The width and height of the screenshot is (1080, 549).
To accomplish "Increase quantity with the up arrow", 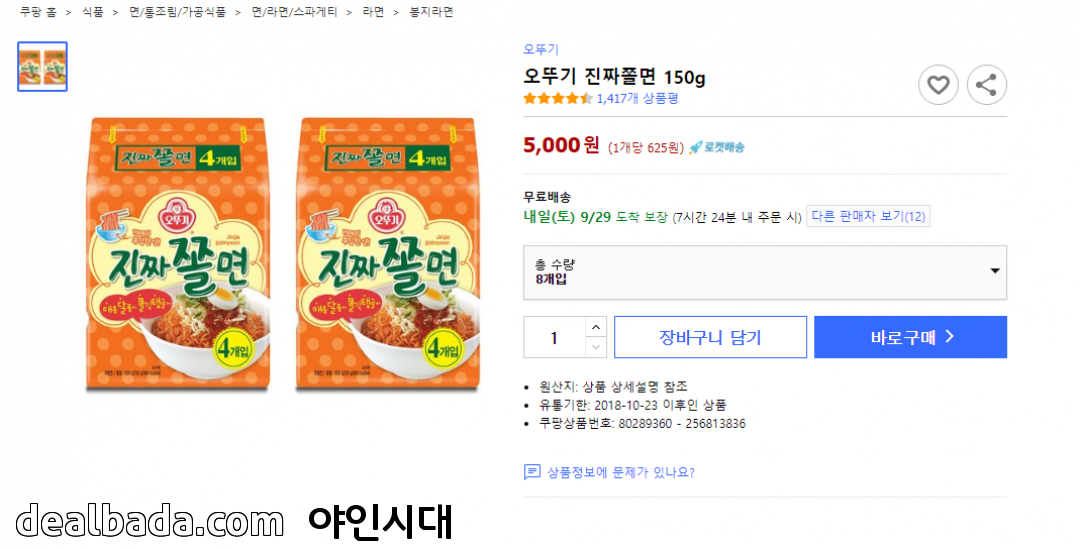I will pyautogui.click(x=596, y=327).
